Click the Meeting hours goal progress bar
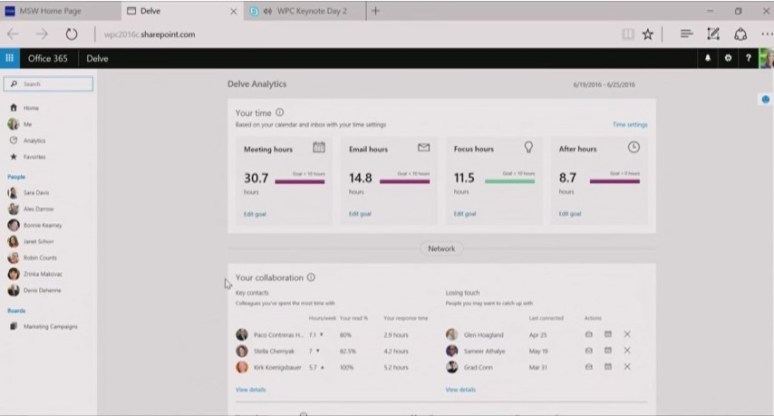 (x=300, y=182)
